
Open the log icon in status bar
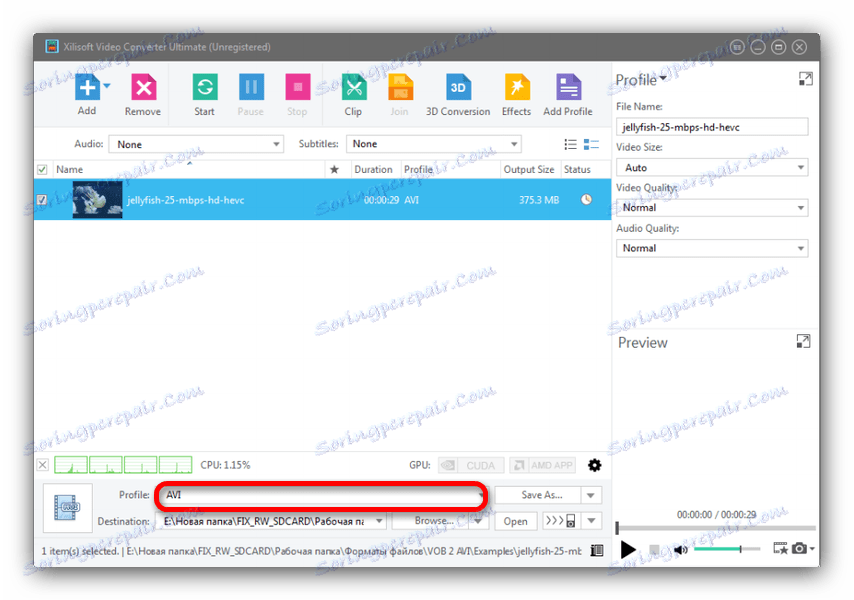coord(597,550)
